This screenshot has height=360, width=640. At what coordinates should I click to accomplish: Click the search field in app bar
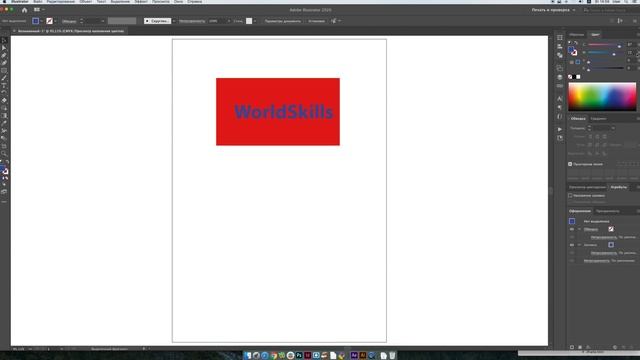(x=610, y=10)
